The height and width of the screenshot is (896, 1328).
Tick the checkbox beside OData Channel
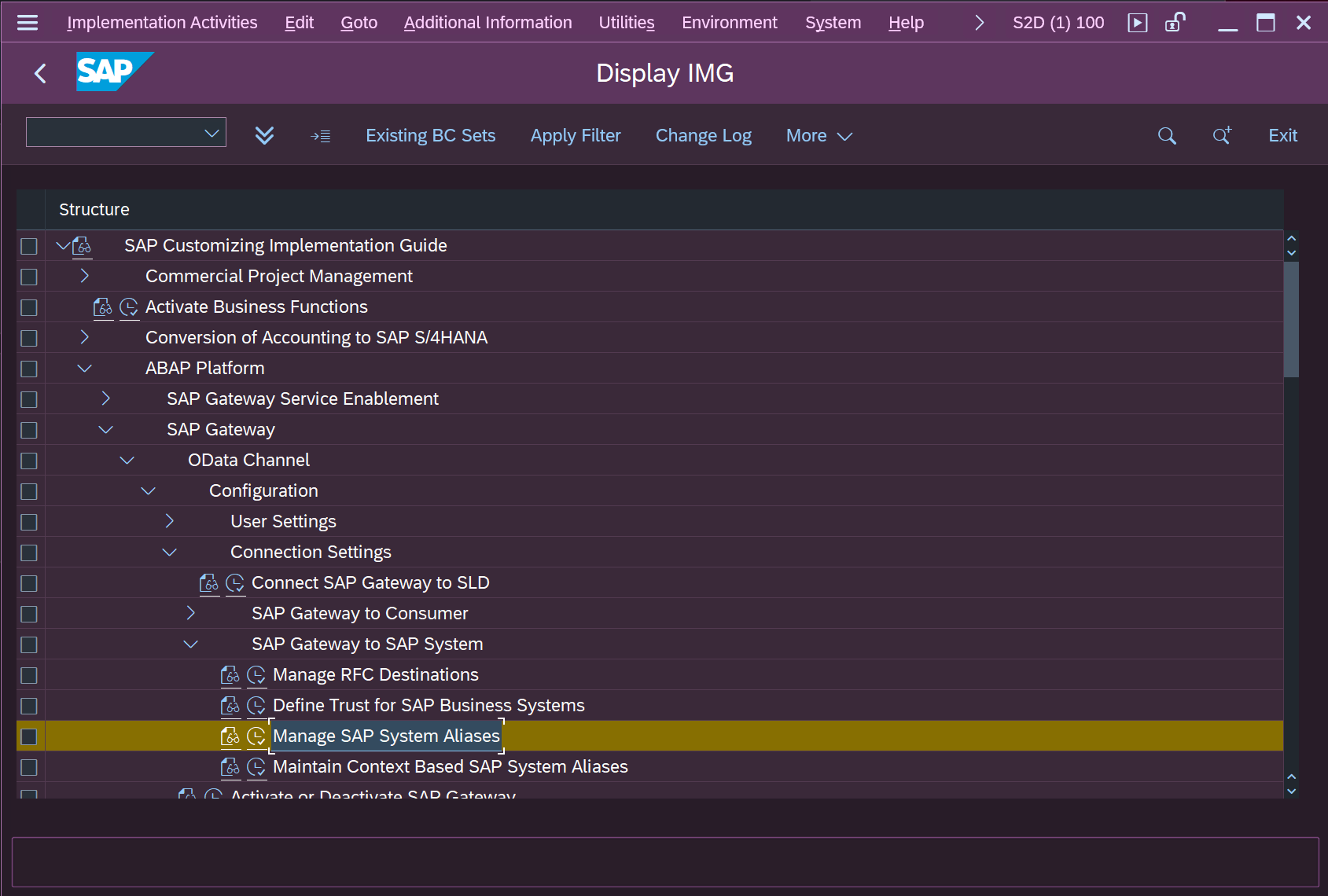[x=29, y=461]
